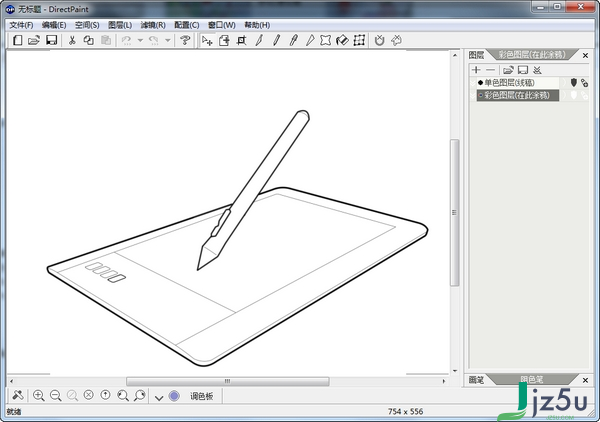Open the undo history dropdown arrow

point(140,40)
